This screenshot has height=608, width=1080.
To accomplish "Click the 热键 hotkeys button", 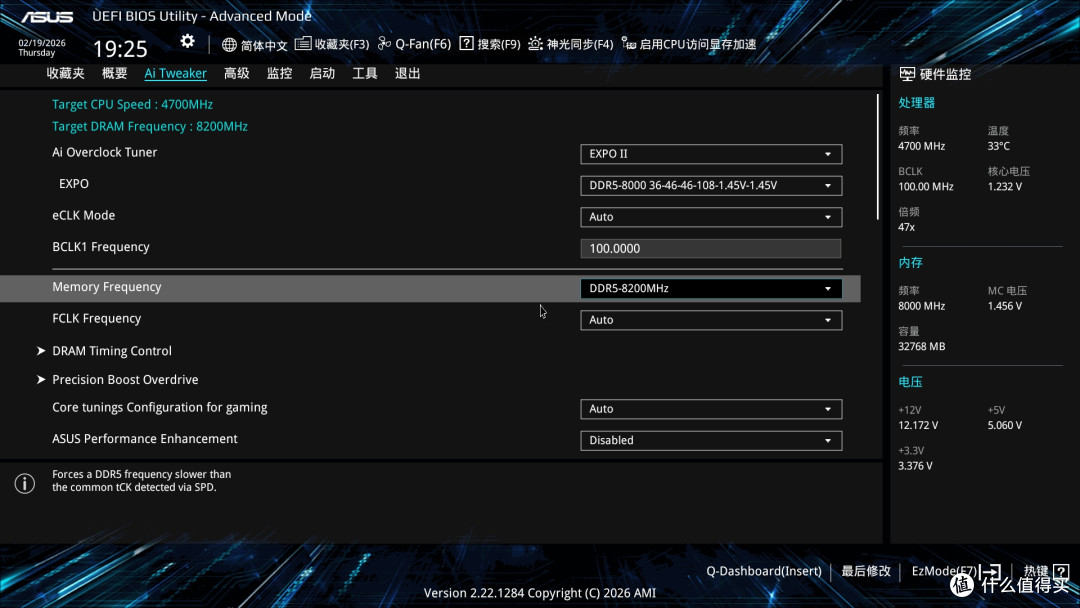I will (1035, 571).
